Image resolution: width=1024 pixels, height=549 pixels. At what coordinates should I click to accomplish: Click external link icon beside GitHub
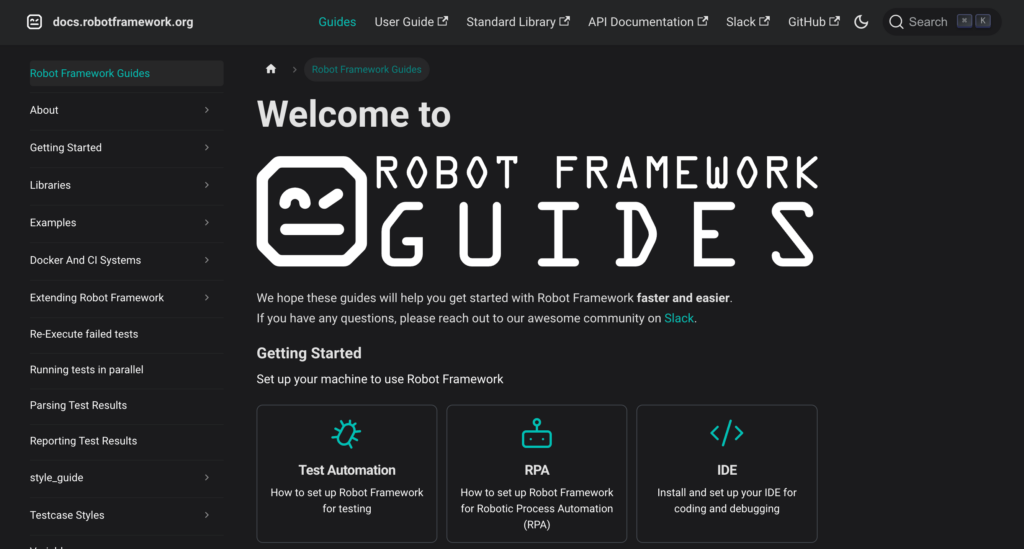835,21
